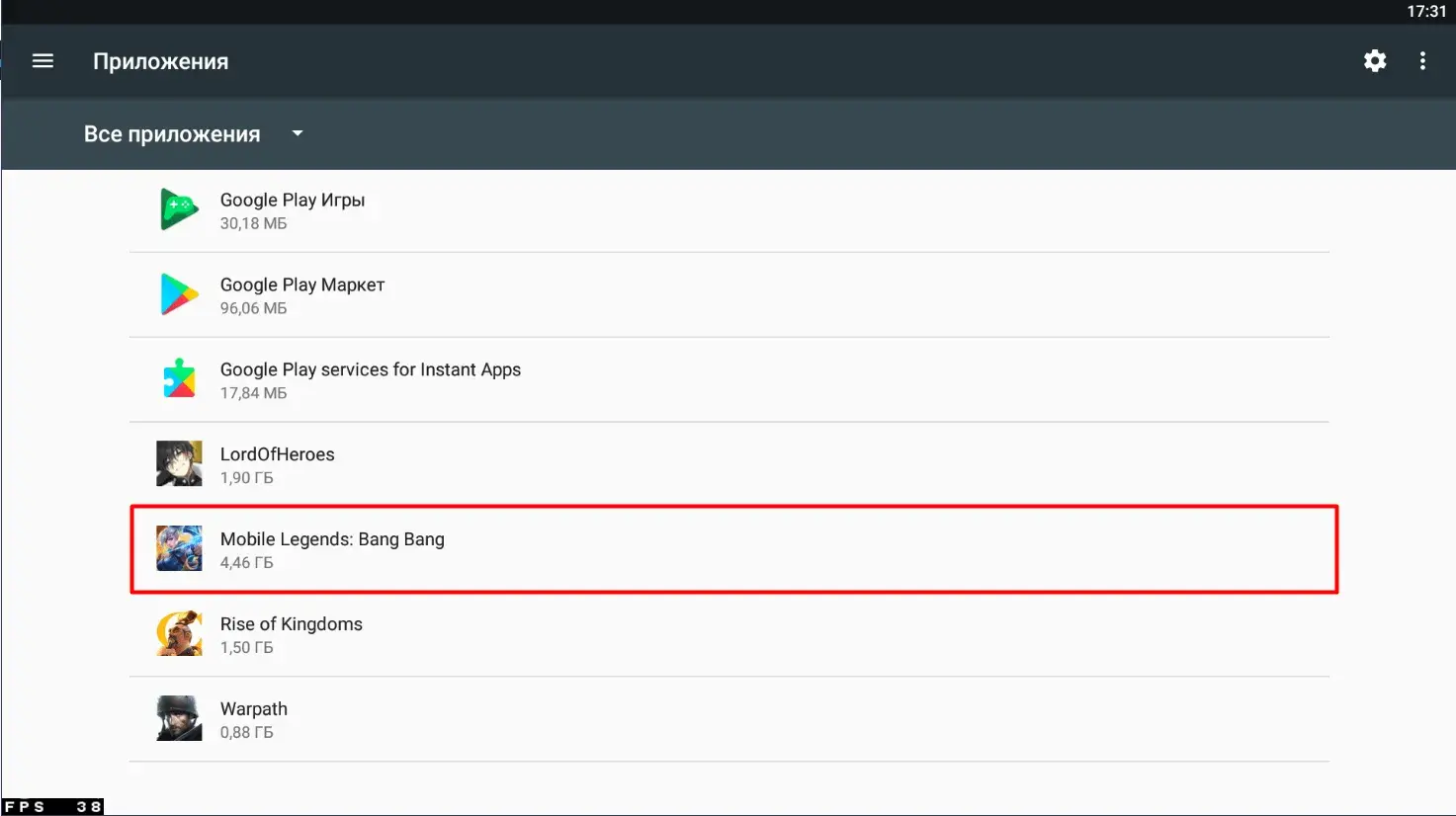Click the 17:31 clock in status bar
This screenshot has height=816, width=1456.
(1426, 11)
